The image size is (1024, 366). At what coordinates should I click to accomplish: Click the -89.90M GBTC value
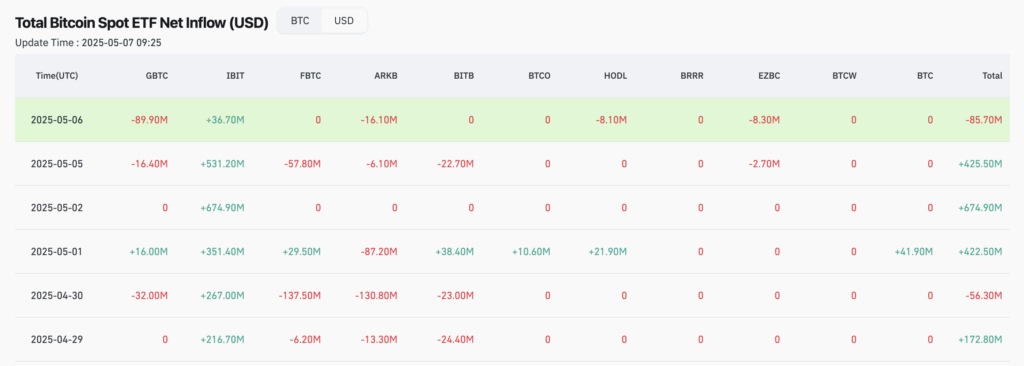click(150, 120)
